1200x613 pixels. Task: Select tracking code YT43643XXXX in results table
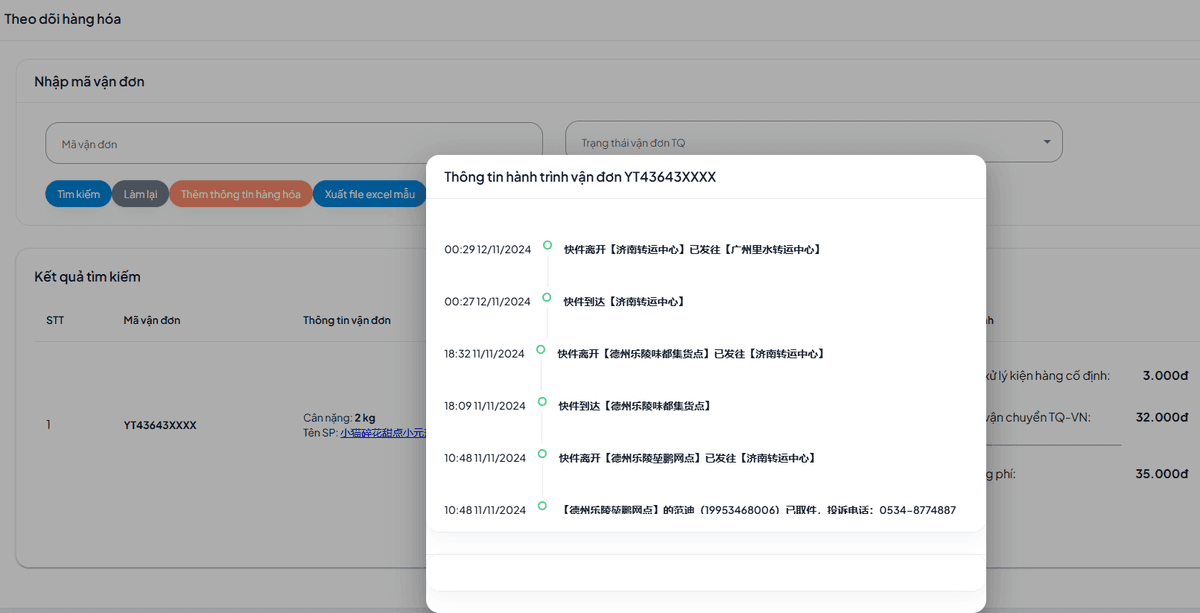tap(160, 425)
